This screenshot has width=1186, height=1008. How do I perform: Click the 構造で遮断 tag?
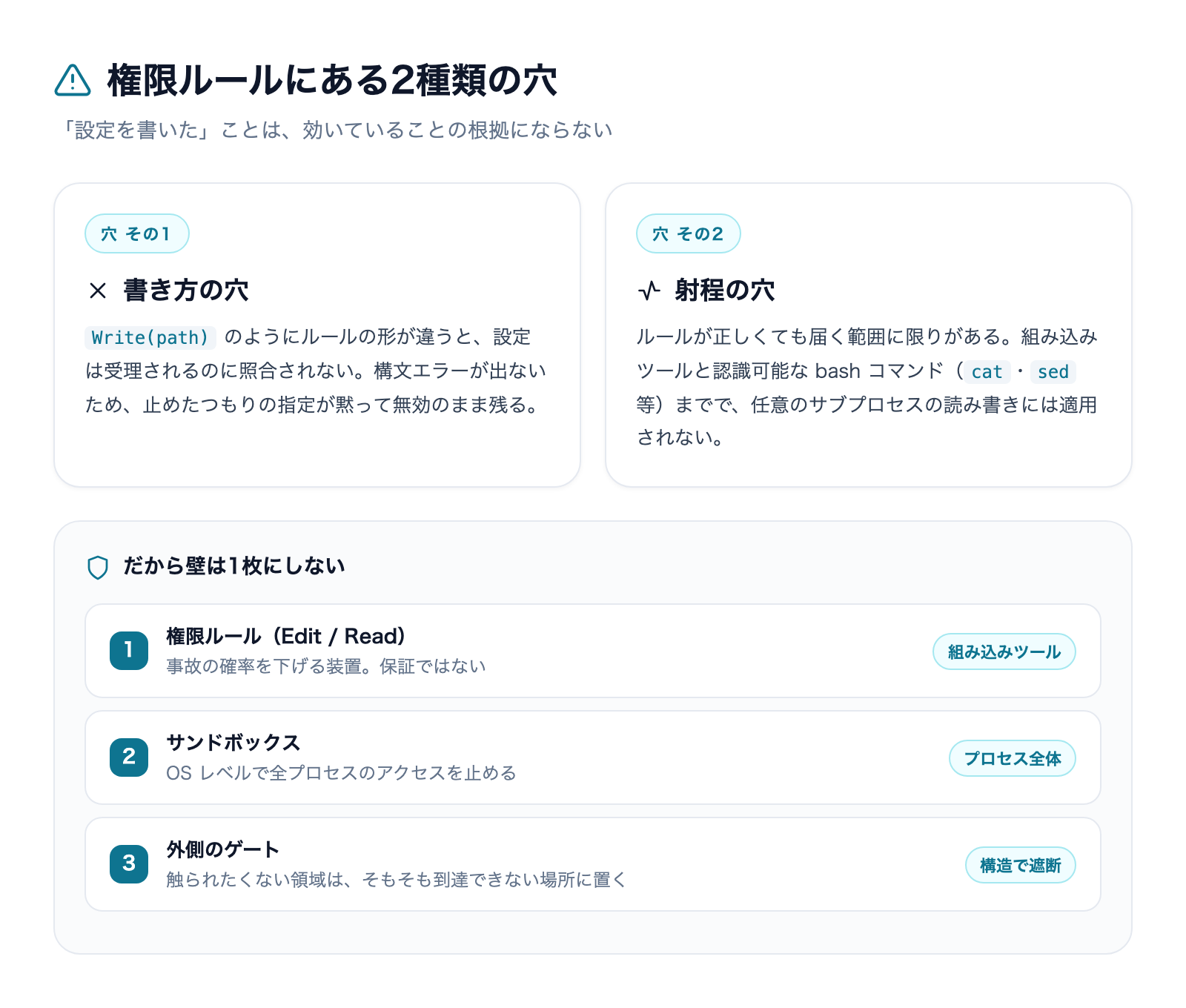point(1021,865)
